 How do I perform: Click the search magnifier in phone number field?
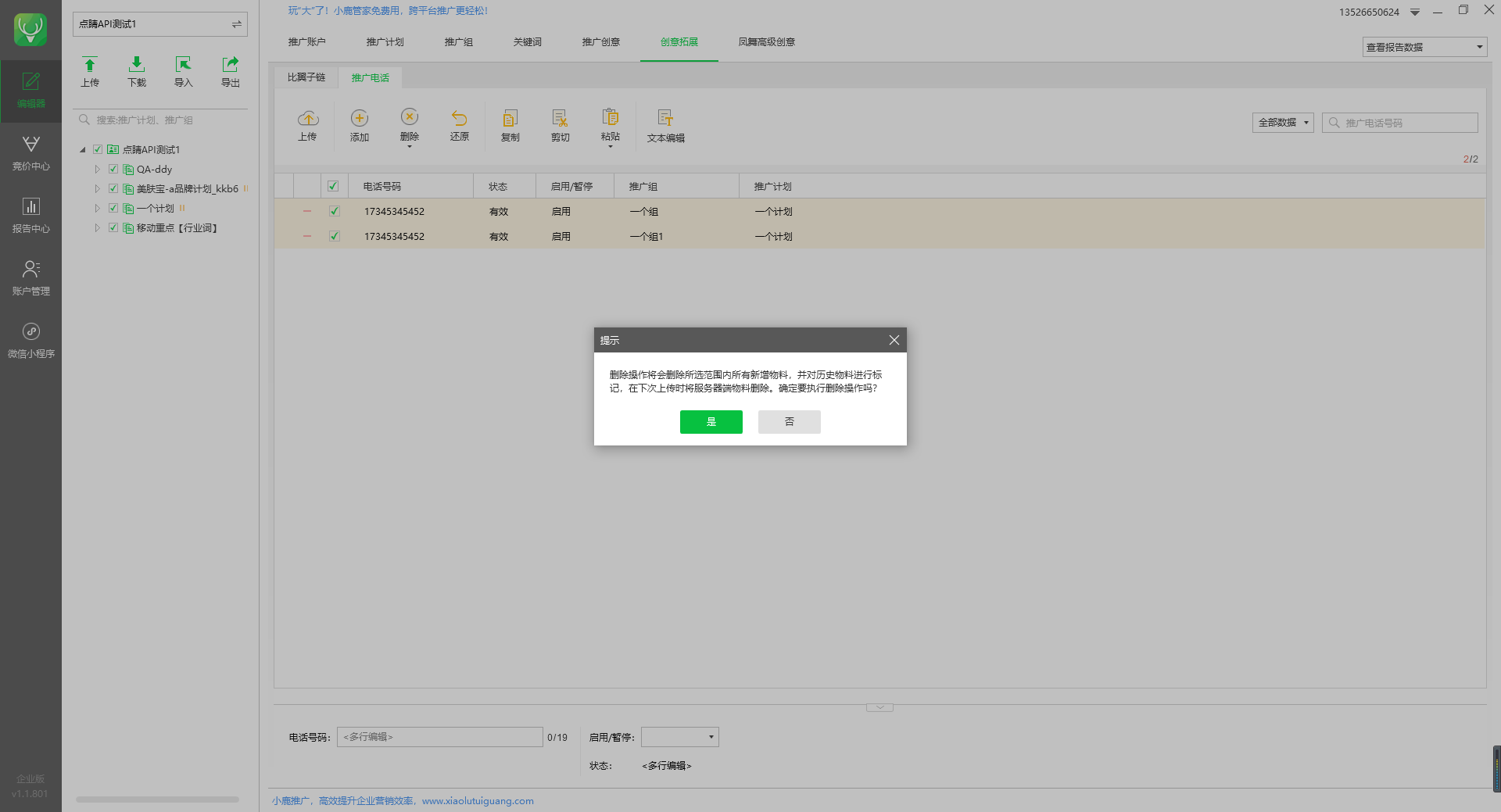1334,123
